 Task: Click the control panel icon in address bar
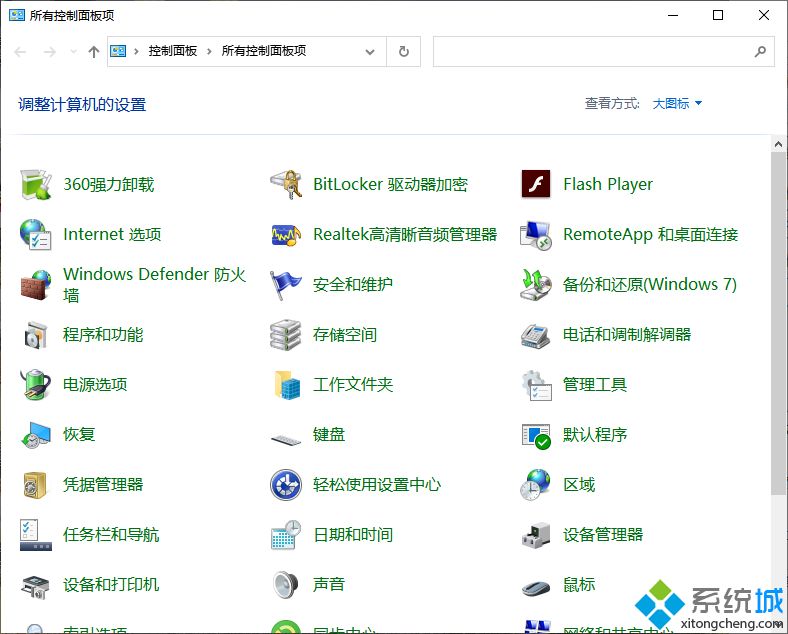[118, 51]
